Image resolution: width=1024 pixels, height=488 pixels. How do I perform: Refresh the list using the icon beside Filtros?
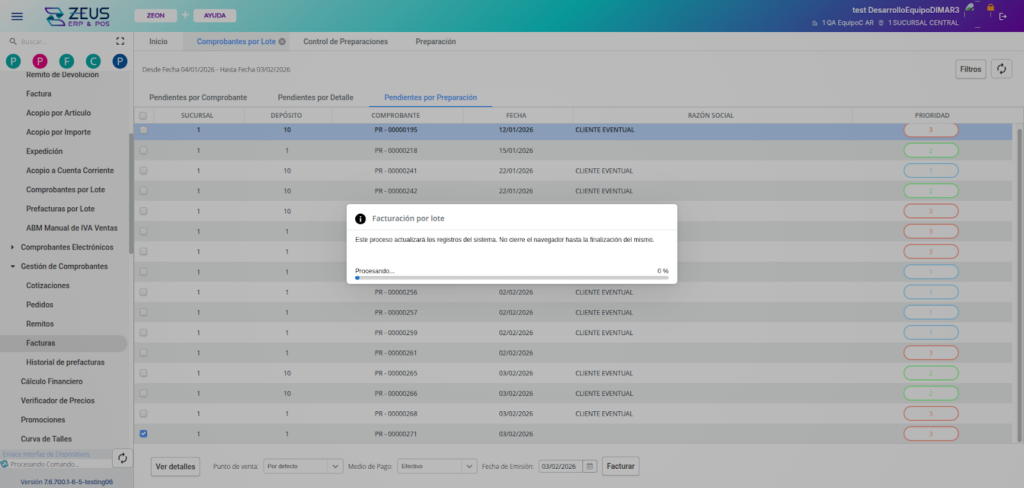(1001, 69)
